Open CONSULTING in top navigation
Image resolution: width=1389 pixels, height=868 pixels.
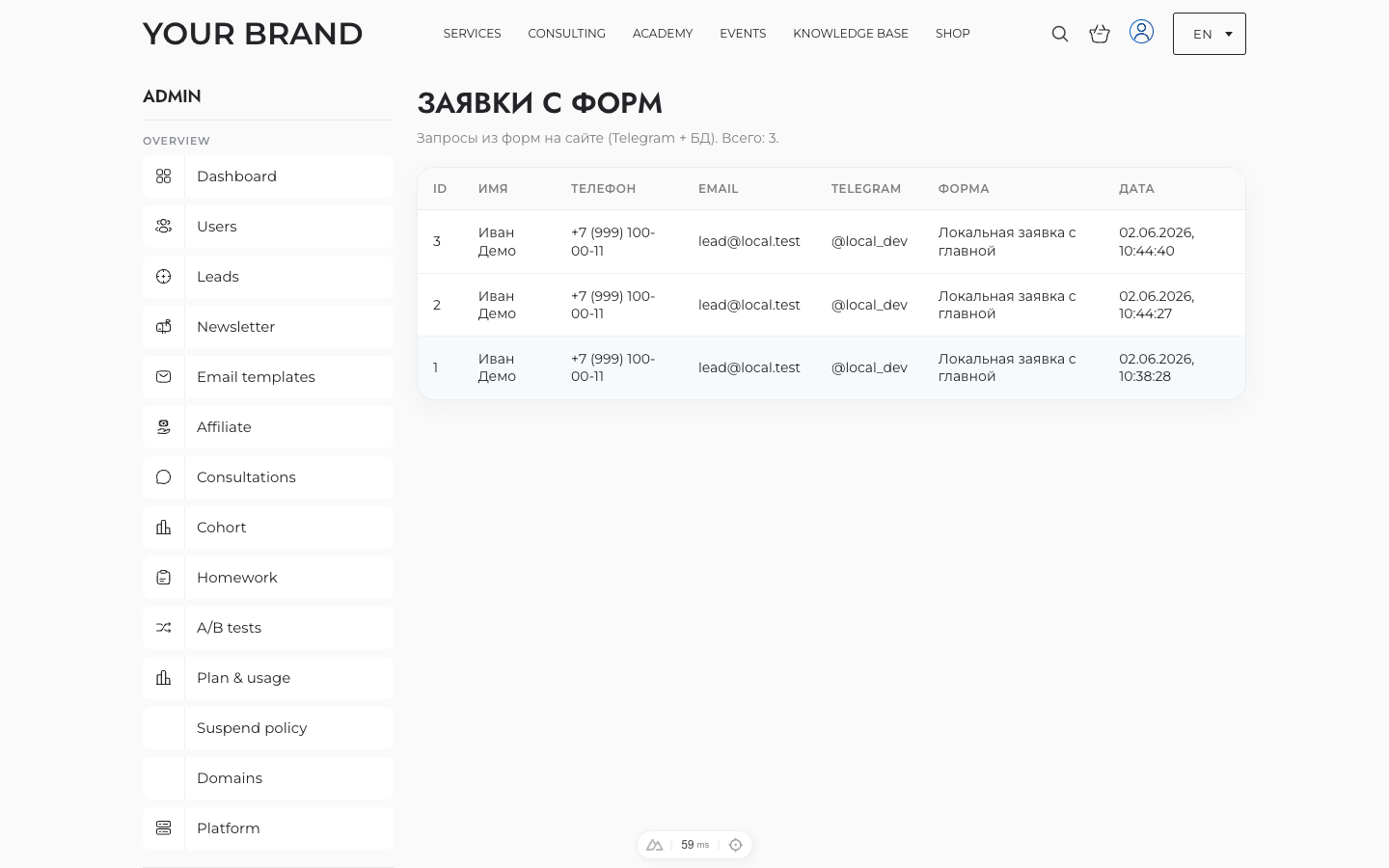point(566,34)
